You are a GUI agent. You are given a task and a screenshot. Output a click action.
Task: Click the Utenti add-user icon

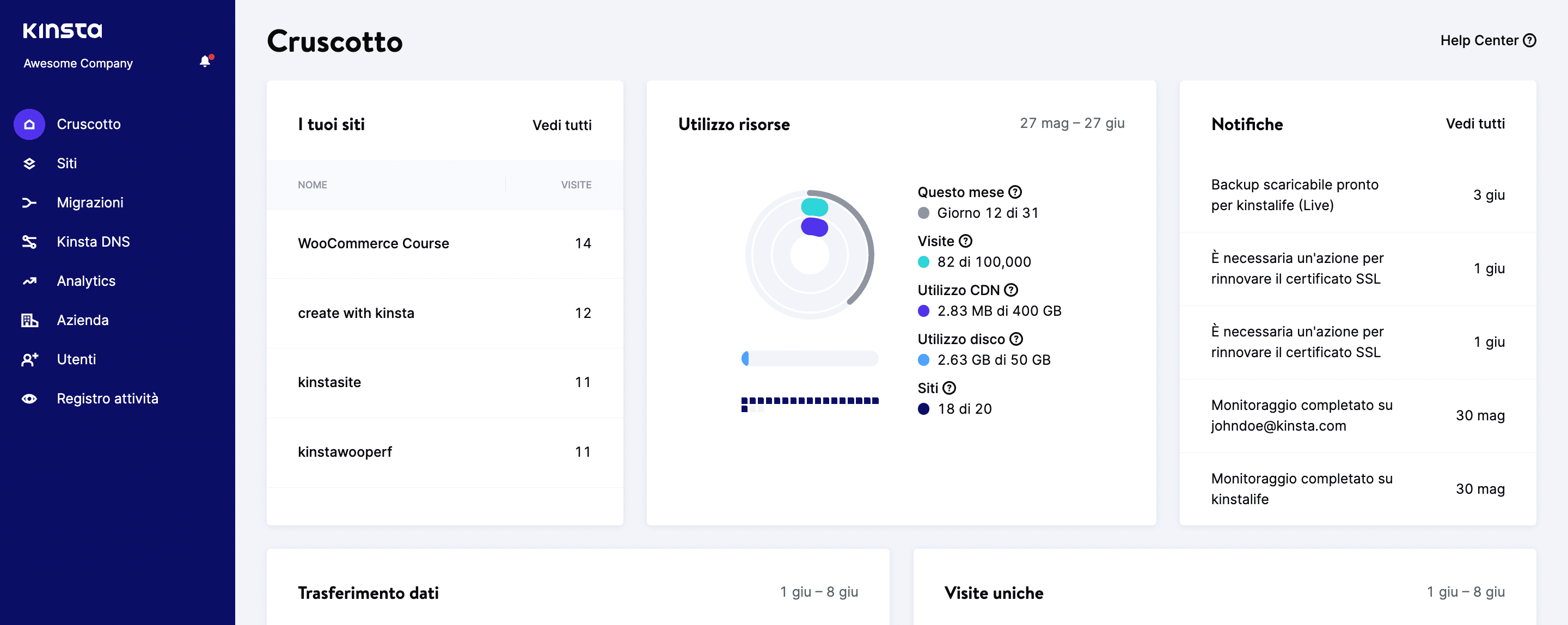tap(29, 360)
